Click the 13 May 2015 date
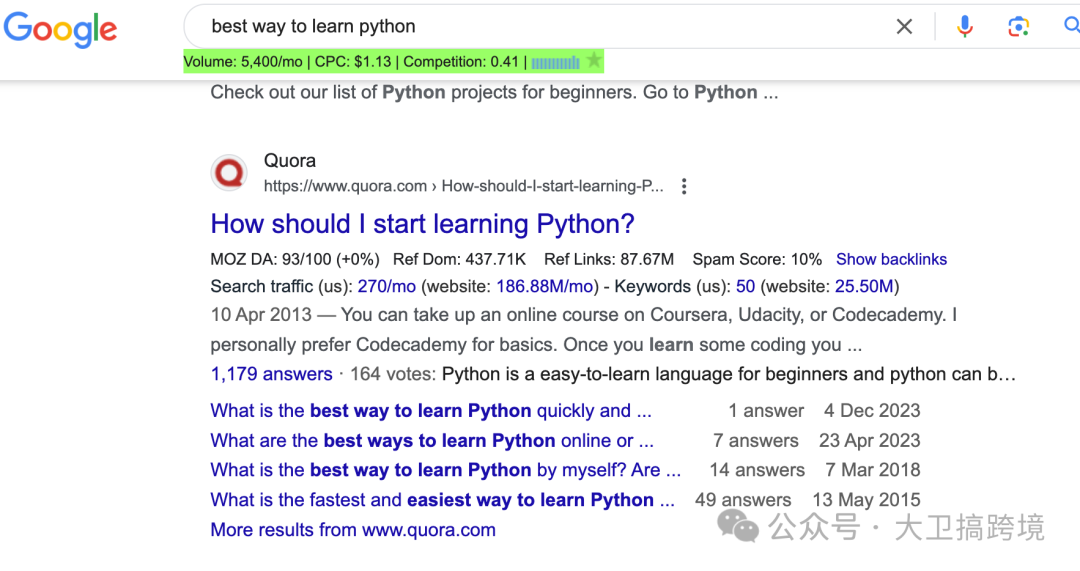1080x571 pixels. coord(866,499)
